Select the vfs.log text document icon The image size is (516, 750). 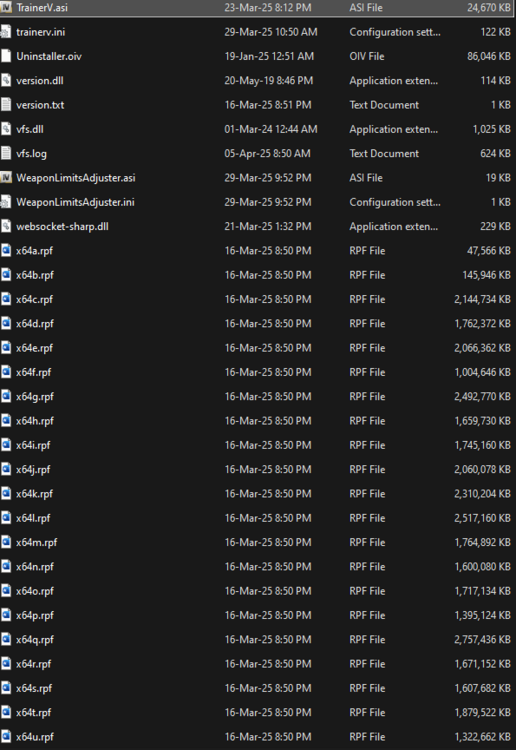click(6, 154)
